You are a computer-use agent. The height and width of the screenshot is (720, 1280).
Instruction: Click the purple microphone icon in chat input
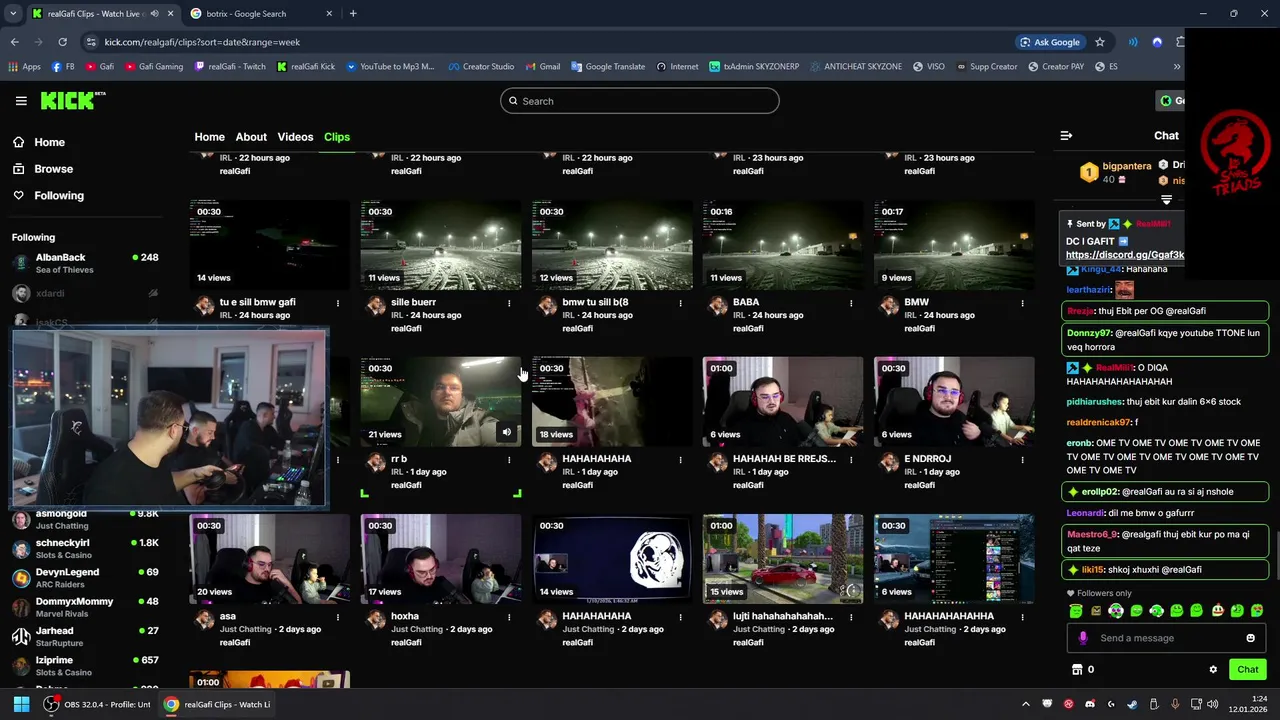click(x=1083, y=638)
